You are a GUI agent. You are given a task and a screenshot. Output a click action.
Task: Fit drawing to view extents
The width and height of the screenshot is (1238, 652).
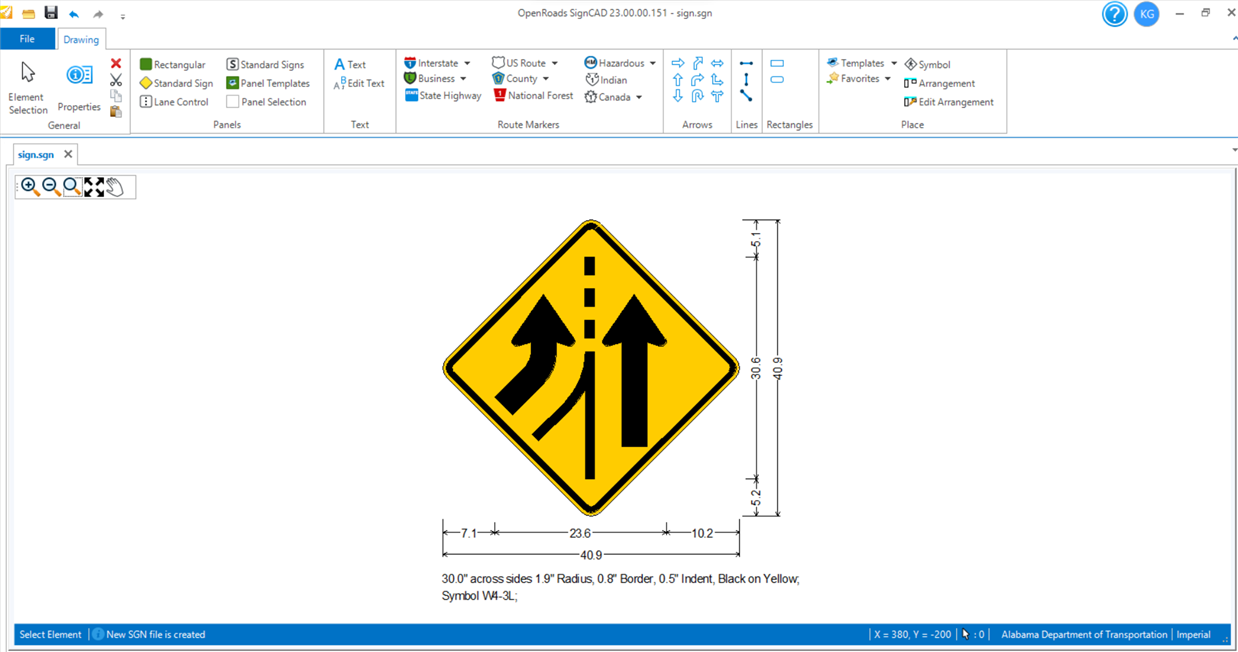94,187
